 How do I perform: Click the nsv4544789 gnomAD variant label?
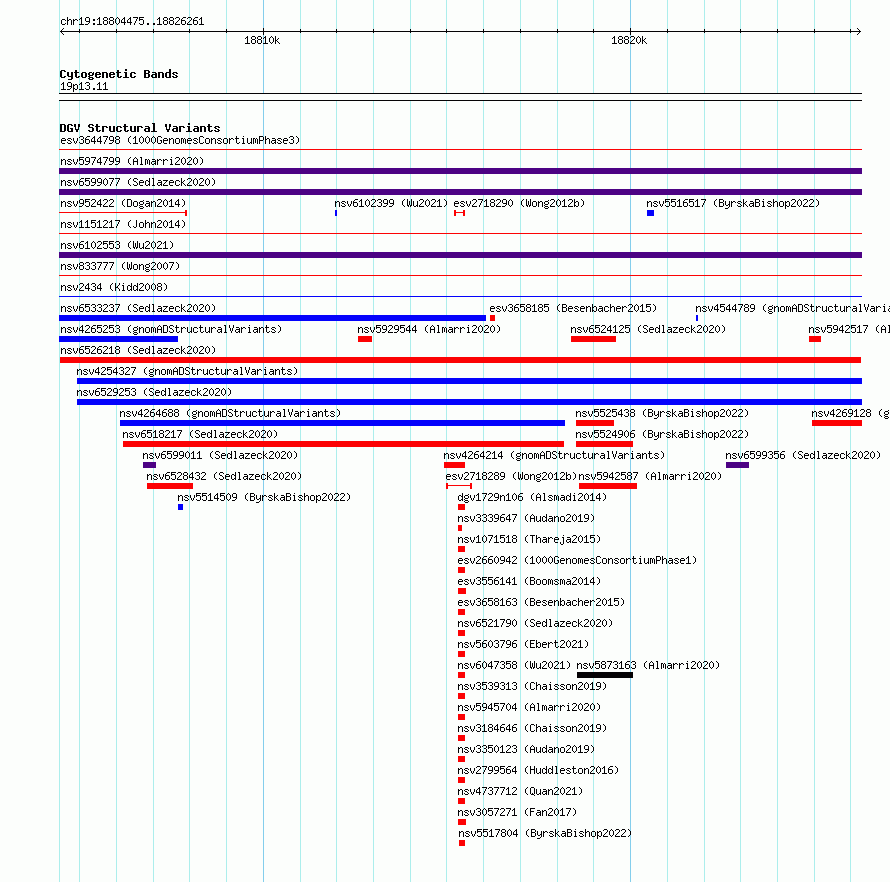[x=792, y=308]
